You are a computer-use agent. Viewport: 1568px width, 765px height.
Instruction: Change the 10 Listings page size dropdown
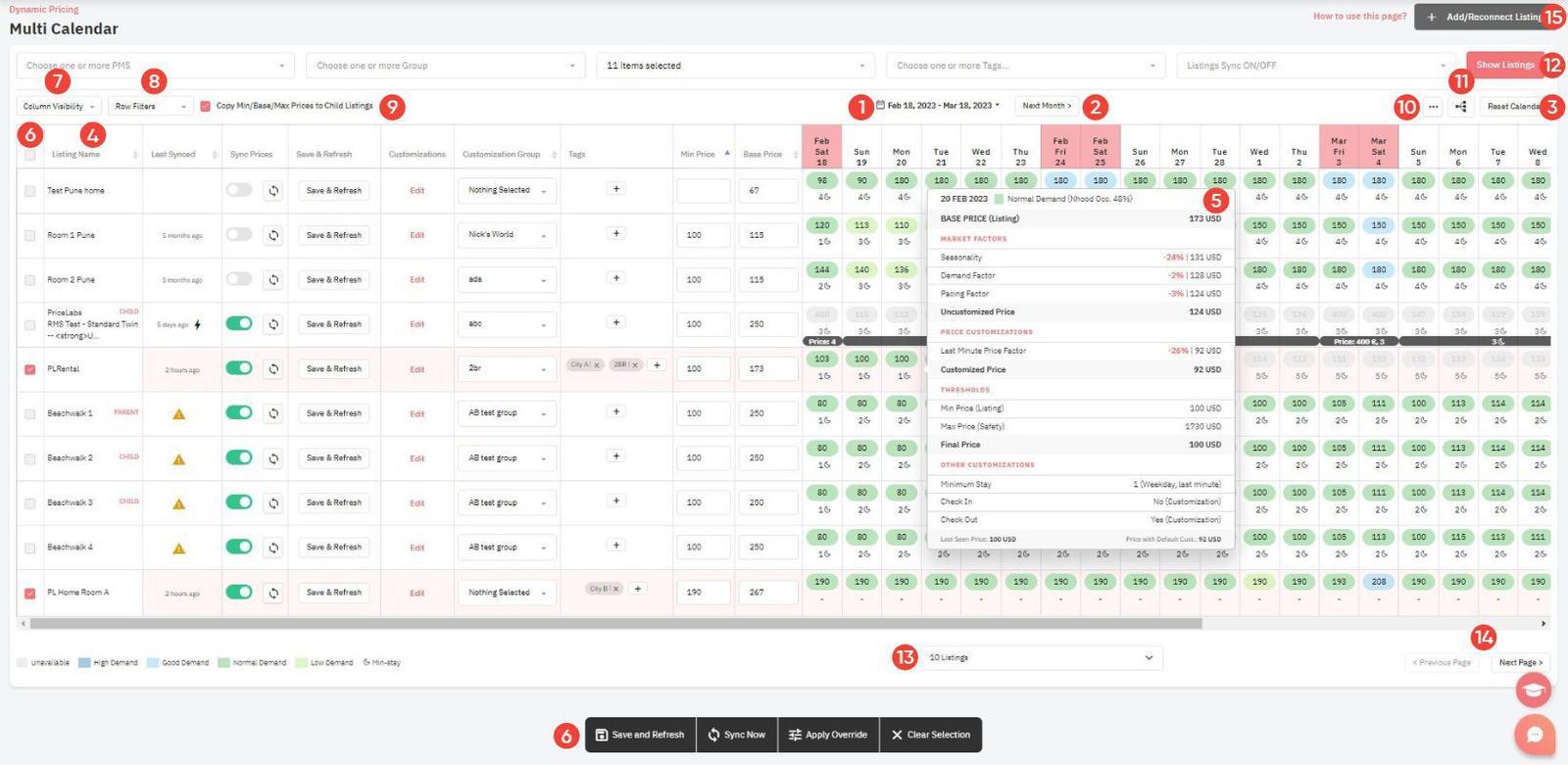(1041, 658)
